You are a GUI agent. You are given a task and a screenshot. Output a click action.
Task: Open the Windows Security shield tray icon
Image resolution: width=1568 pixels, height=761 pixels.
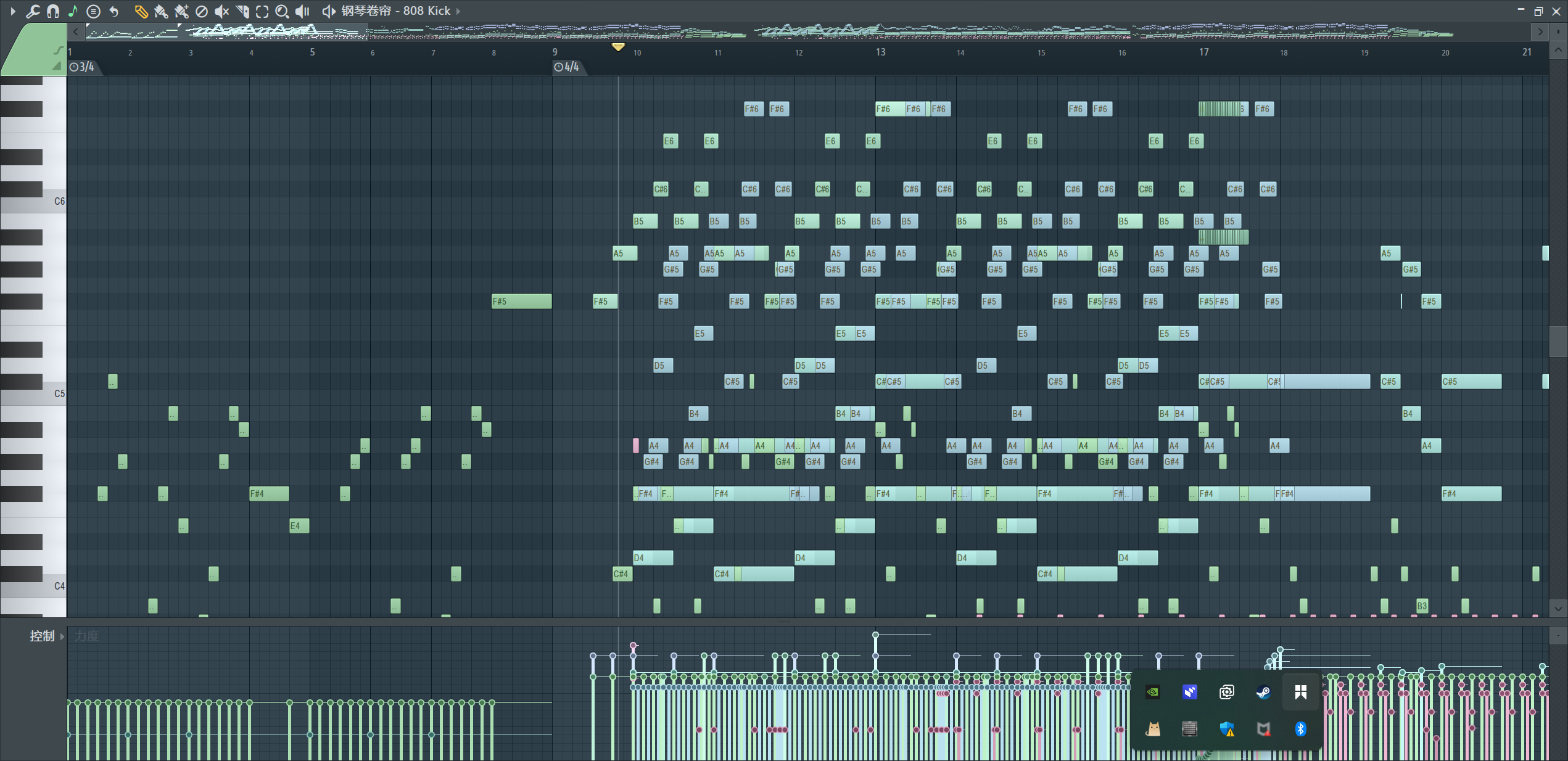point(1227,729)
